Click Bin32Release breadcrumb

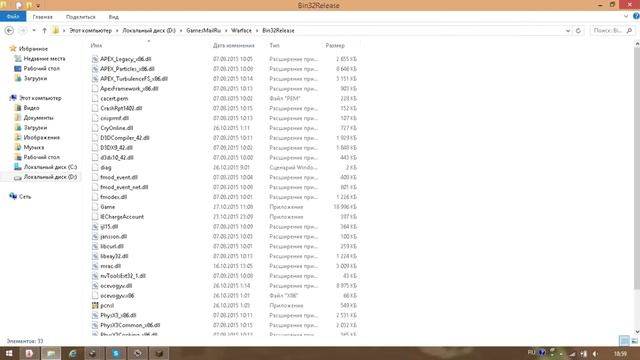coord(278,31)
